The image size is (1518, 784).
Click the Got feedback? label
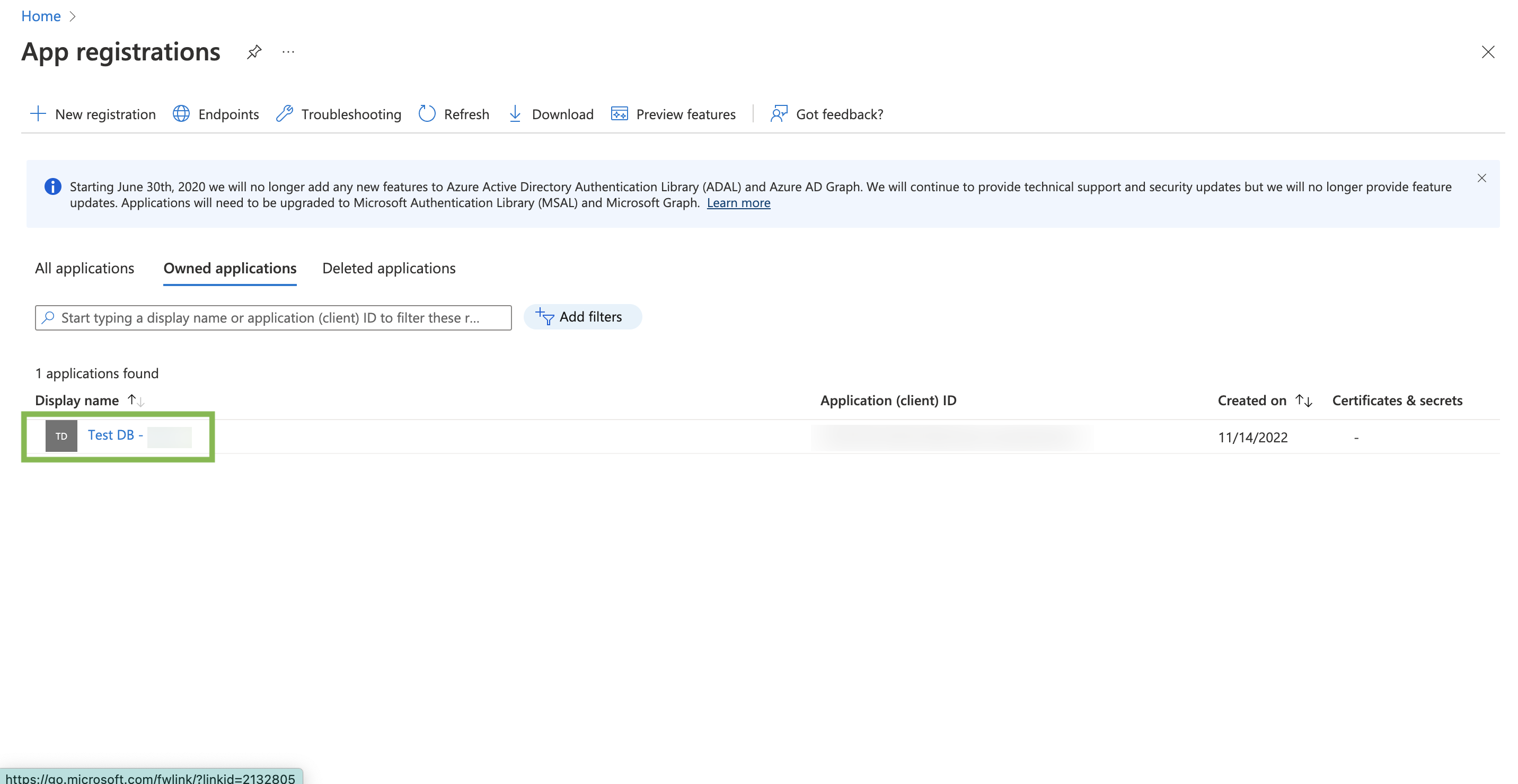point(840,114)
